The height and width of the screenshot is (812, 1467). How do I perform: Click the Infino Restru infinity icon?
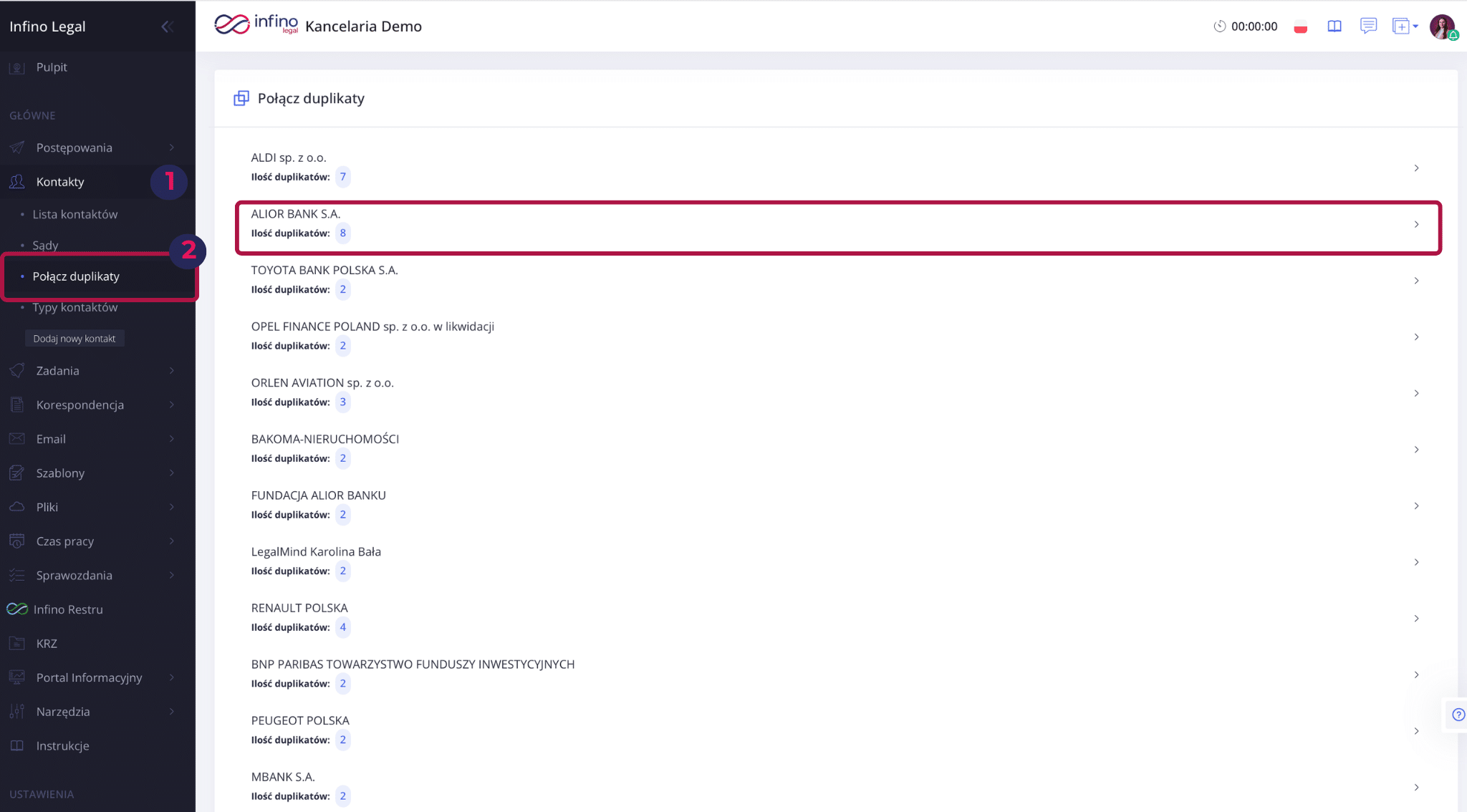(x=17, y=609)
